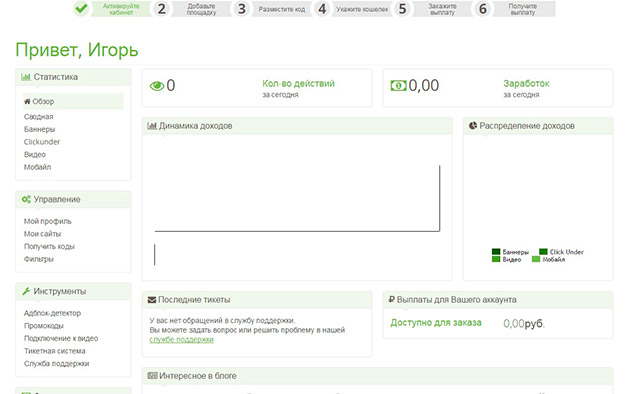Click the Мобайл light green legend swatch
Viewport: 630px width, 394px height.
(x=536, y=259)
